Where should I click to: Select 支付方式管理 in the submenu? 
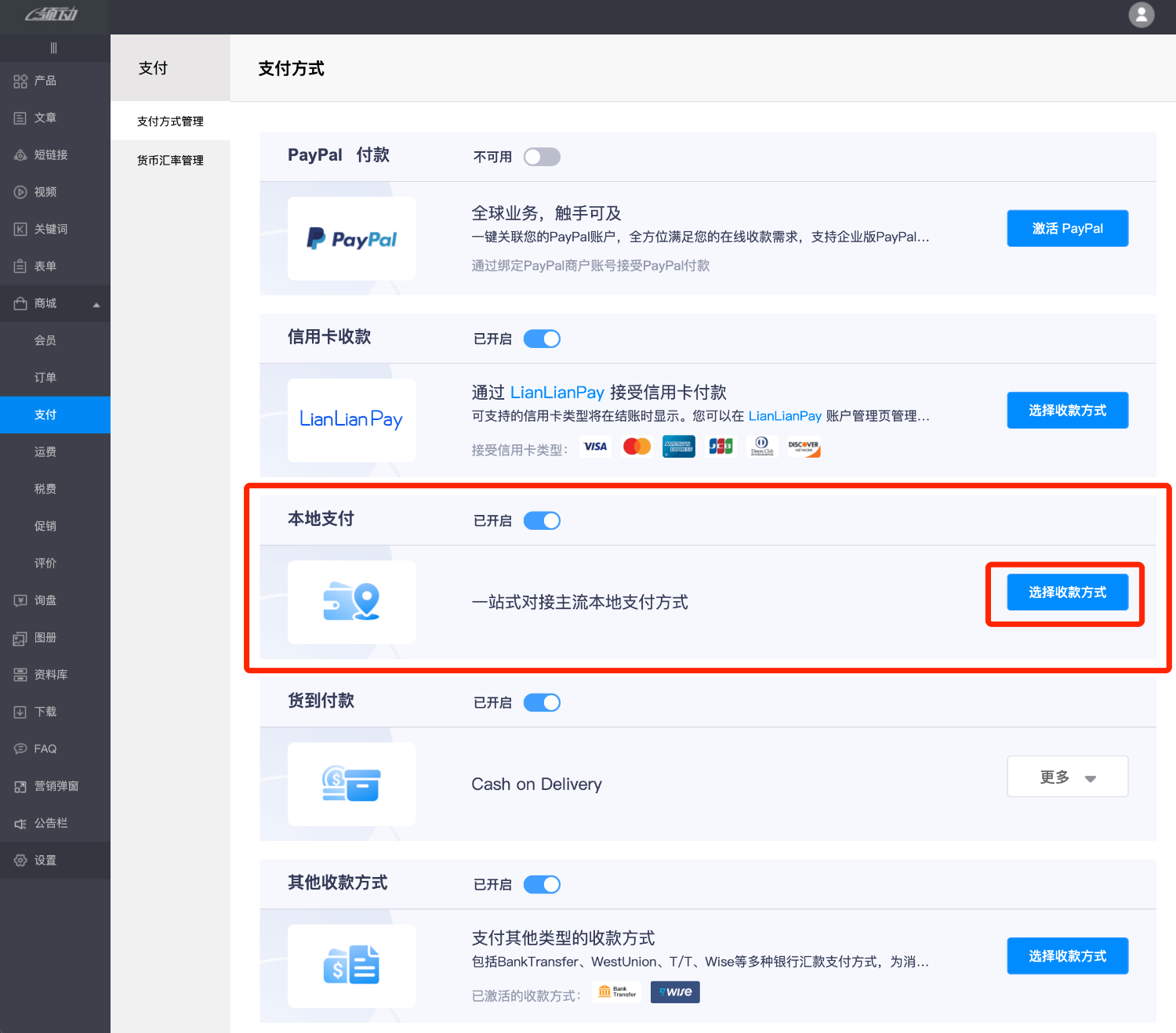169,121
